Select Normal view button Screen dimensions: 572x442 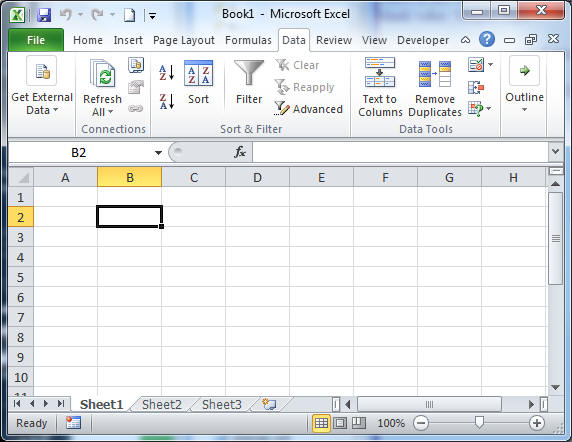pyautogui.click(x=321, y=423)
